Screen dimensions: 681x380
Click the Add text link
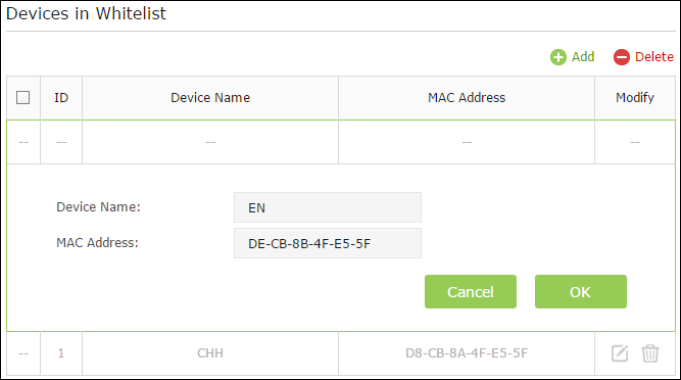coord(583,57)
